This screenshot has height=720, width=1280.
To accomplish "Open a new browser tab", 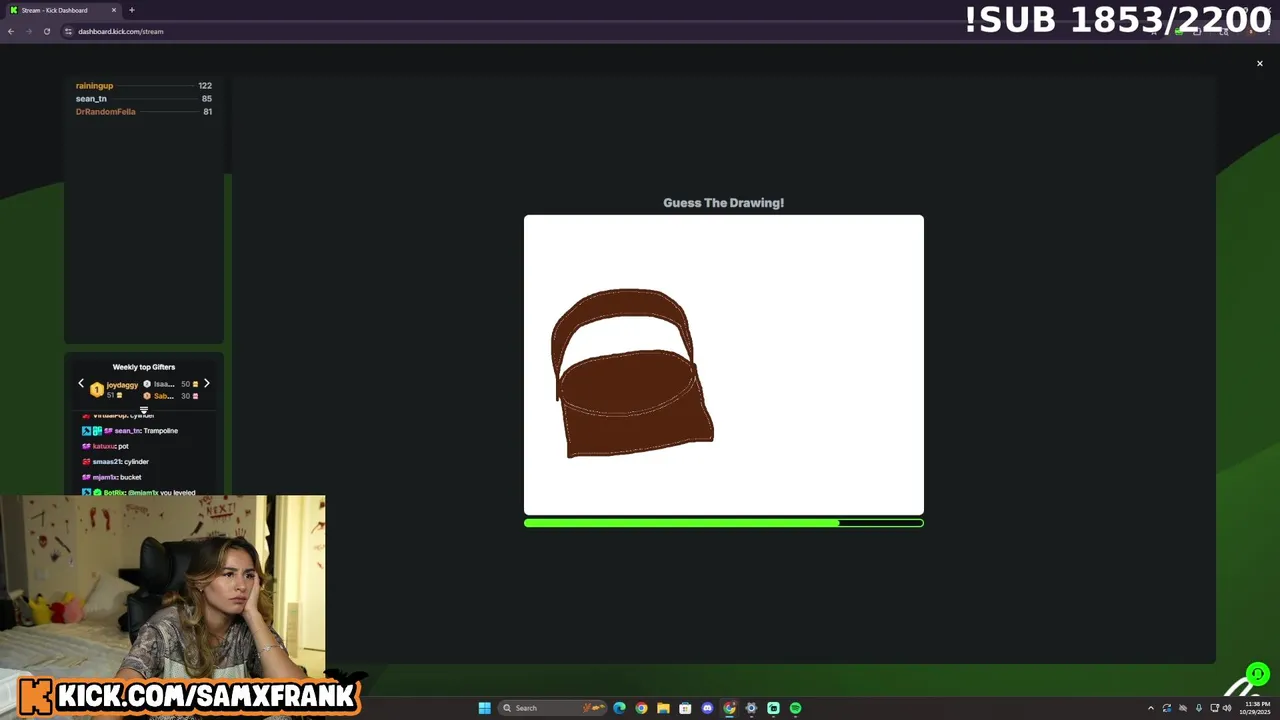I will [132, 10].
